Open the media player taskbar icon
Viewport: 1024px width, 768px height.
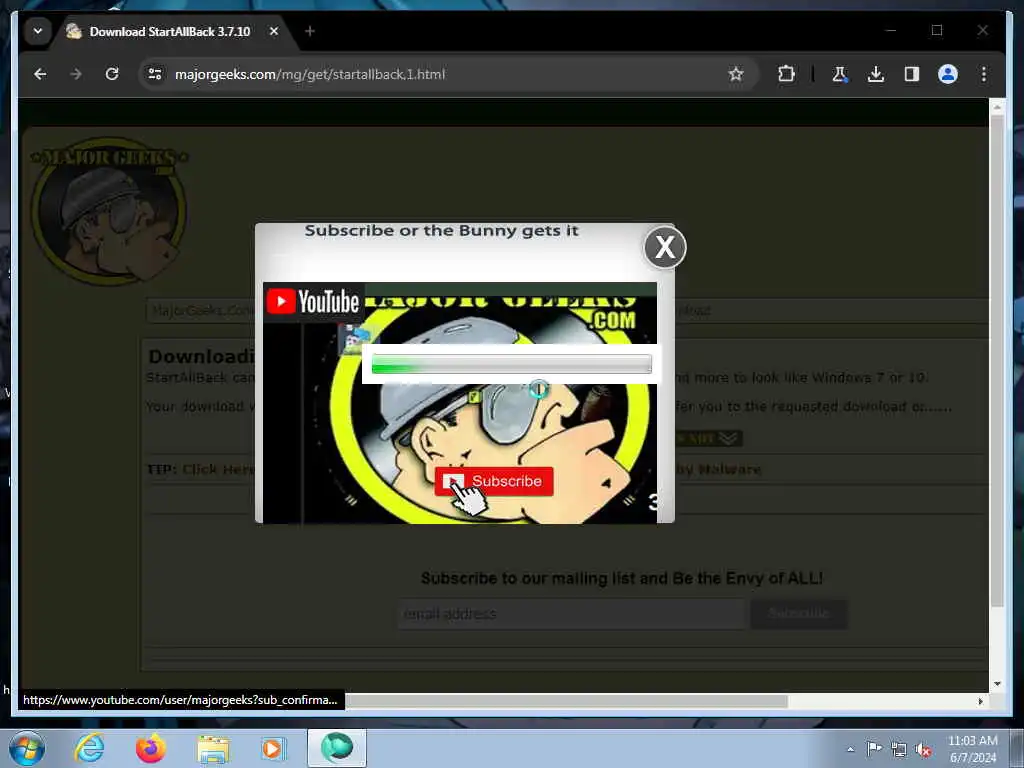[x=273, y=748]
